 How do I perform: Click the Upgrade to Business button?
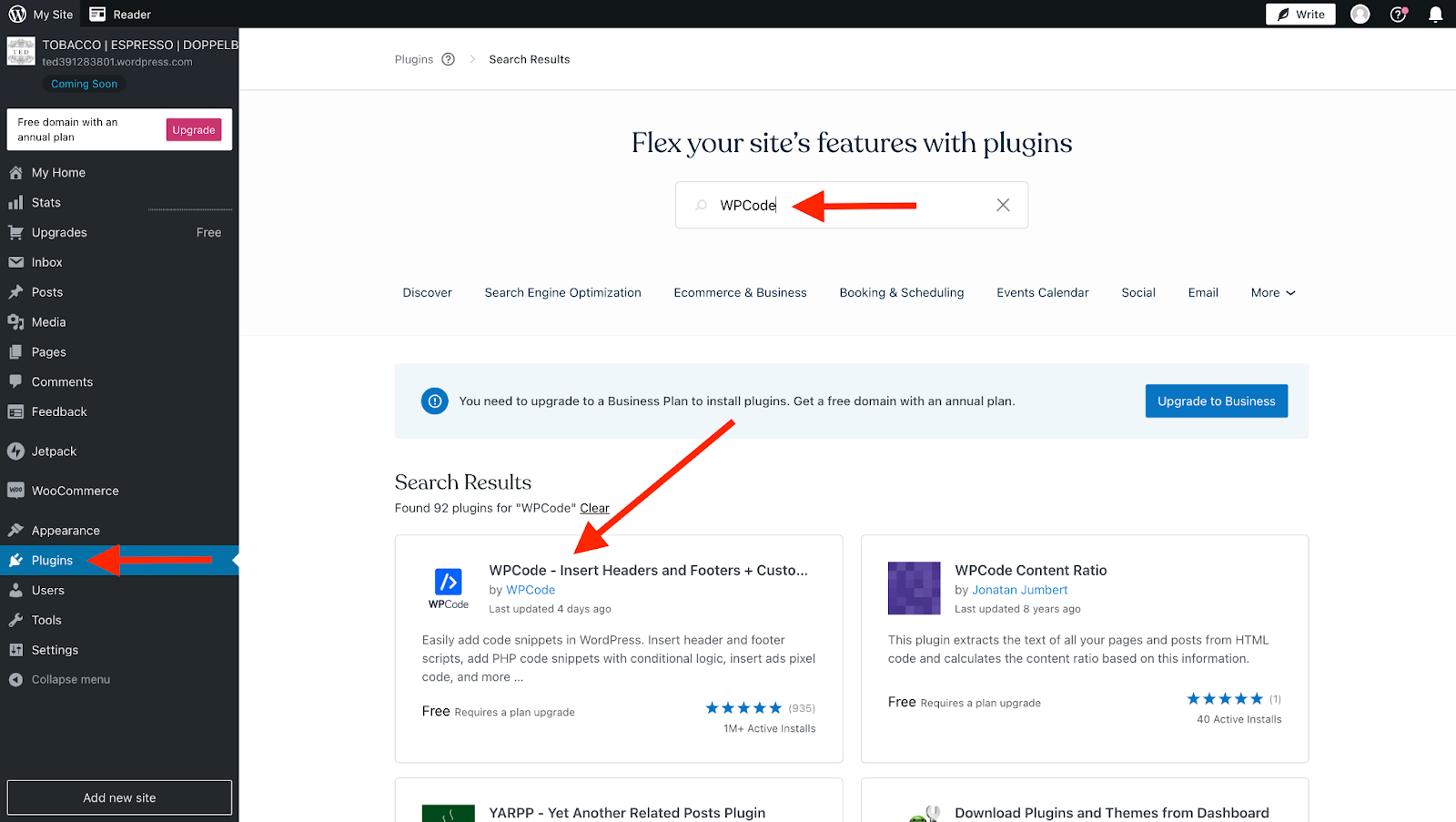(x=1216, y=401)
